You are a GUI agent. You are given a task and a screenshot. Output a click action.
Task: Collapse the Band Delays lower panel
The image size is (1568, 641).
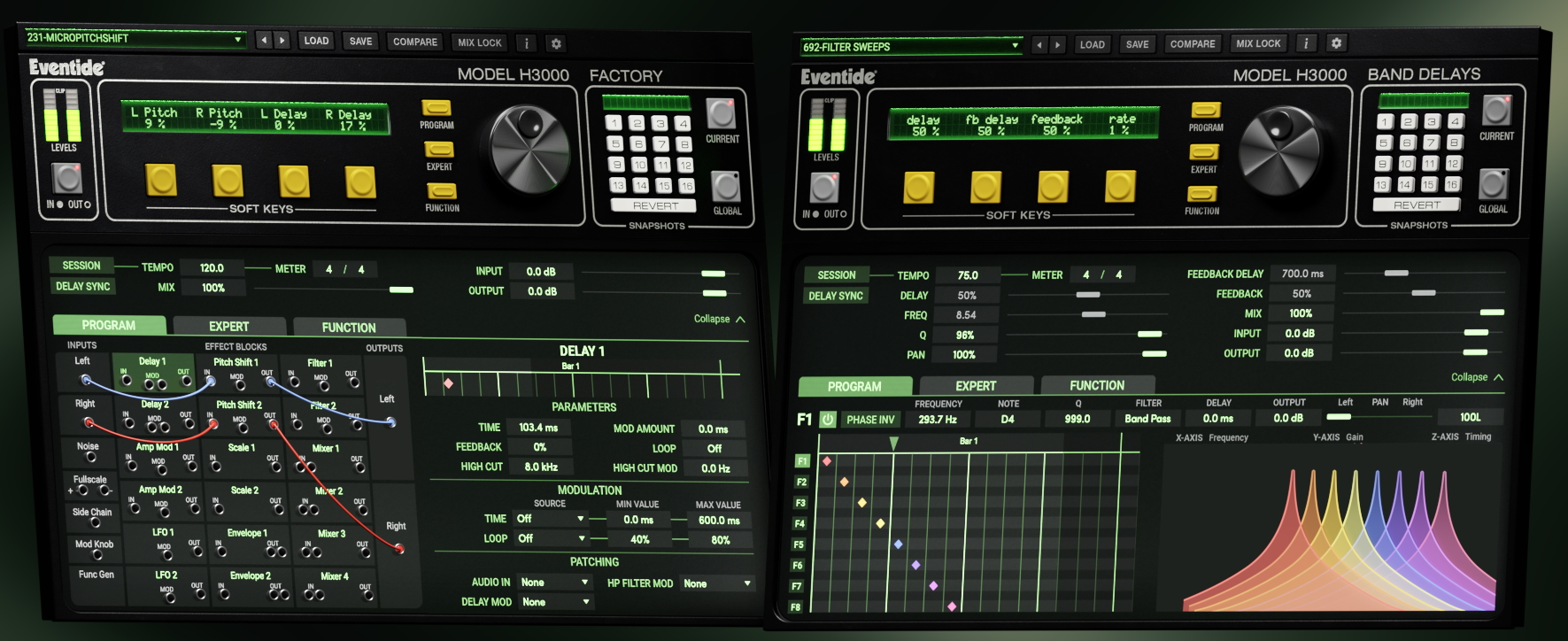1477,377
